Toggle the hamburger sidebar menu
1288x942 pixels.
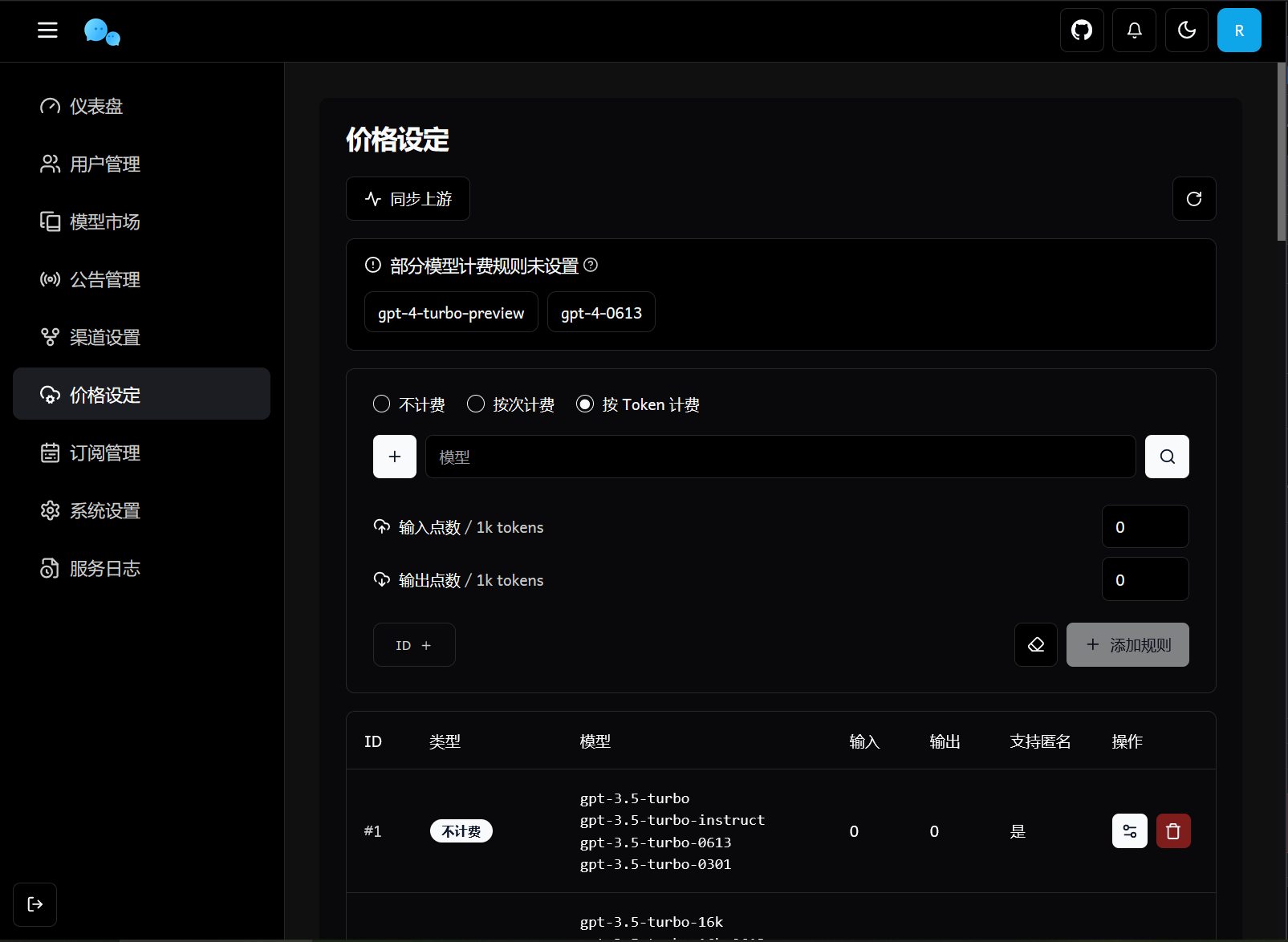click(x=47, y=30)
